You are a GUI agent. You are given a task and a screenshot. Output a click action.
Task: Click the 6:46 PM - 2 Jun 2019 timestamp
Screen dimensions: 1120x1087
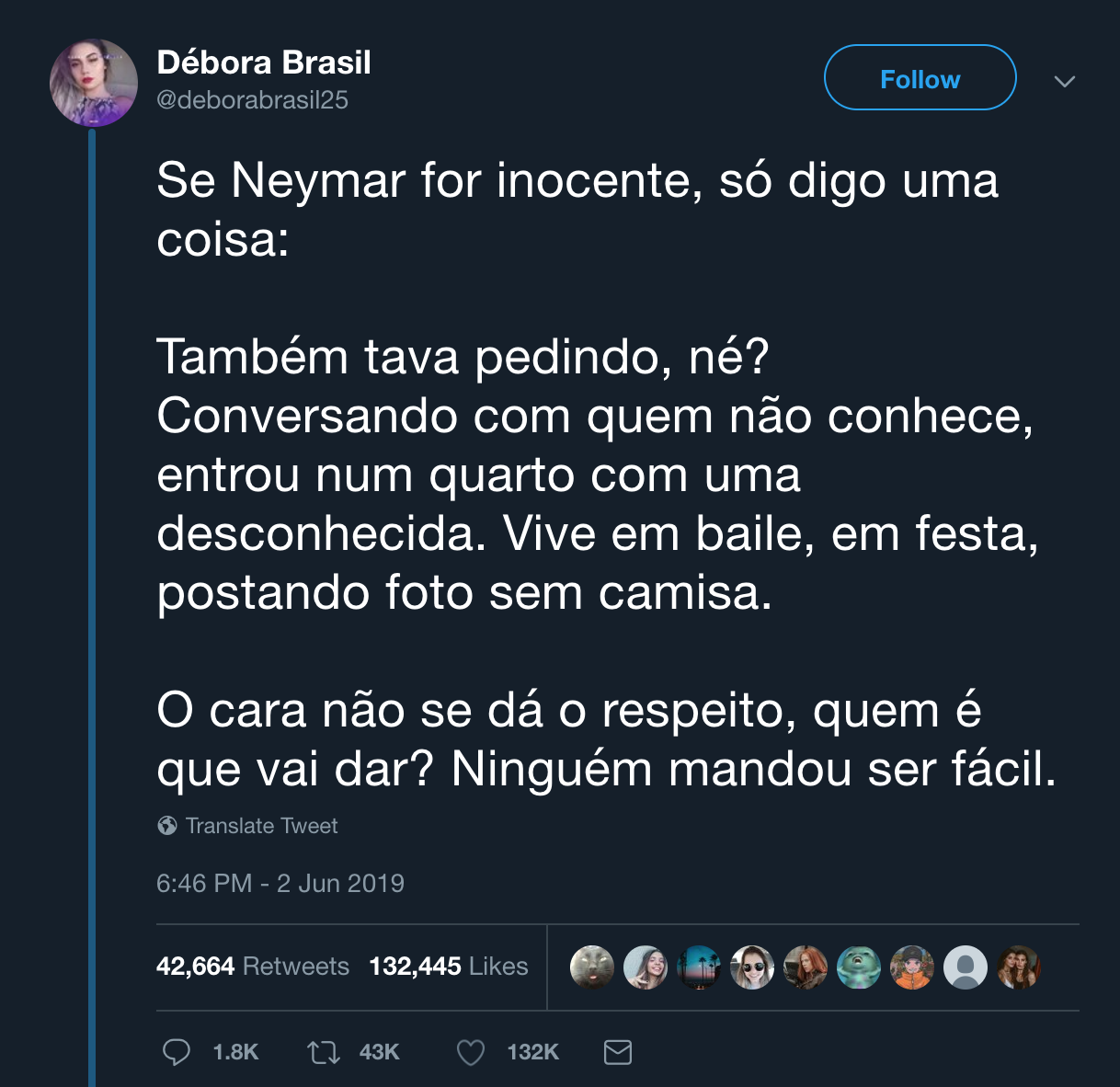coord(280,884)
